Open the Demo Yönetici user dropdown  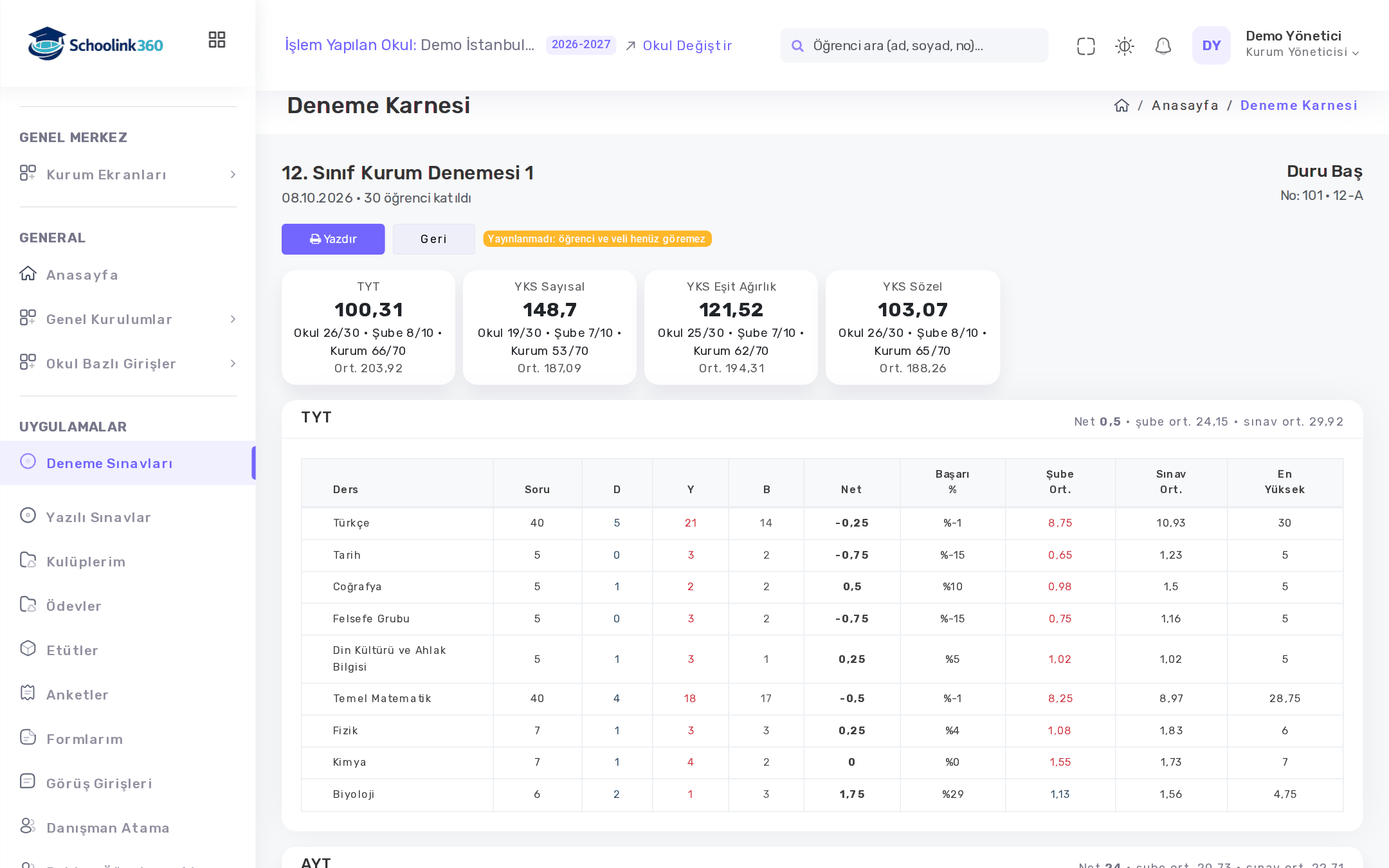(x=1302, y=44)
